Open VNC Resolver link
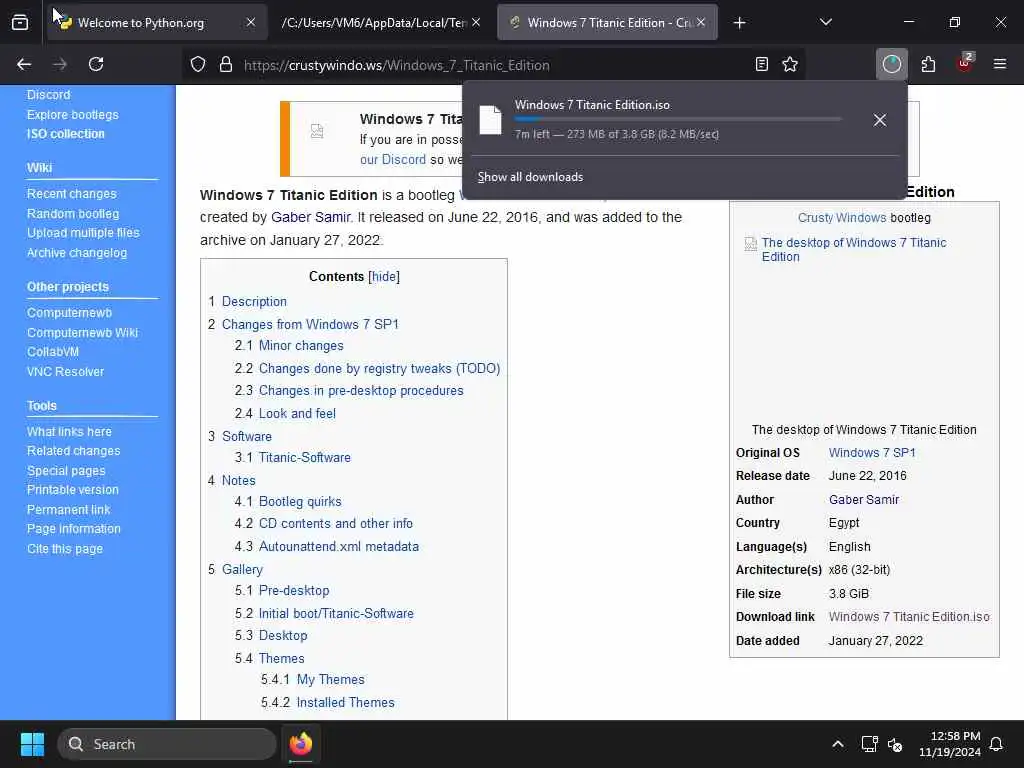The width and height of the screenshot is (1024, 768). tap(65, 372)
